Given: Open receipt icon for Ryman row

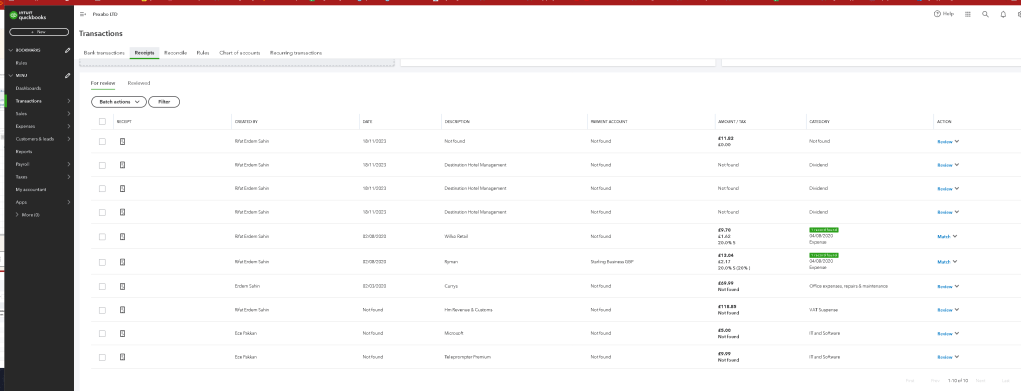Looking at the screenshot, I should [x=122, y=262].
